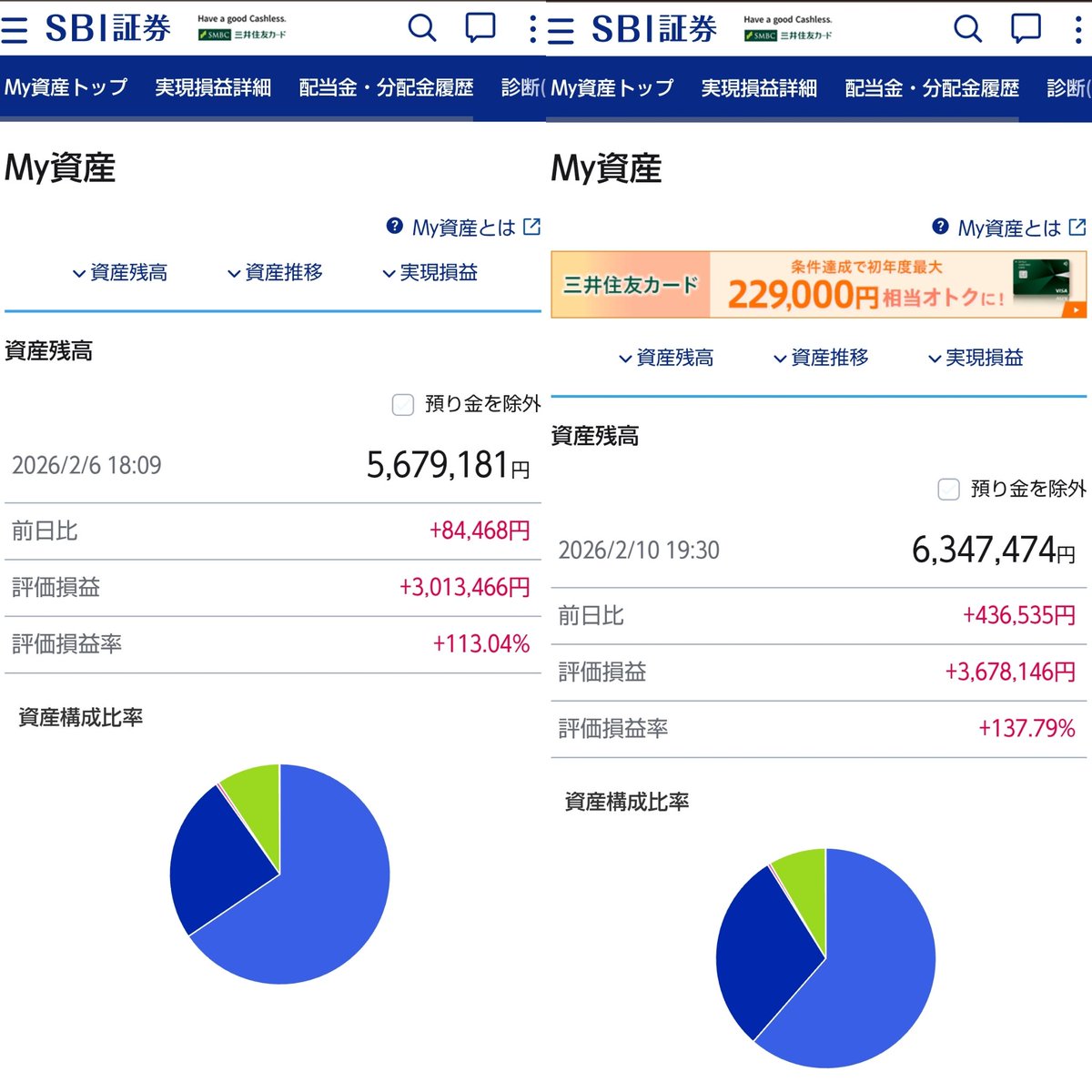Open cut-off 診断 tab in left screenshot
This screenshot has width=1092, height=1092.
[523, 87]
